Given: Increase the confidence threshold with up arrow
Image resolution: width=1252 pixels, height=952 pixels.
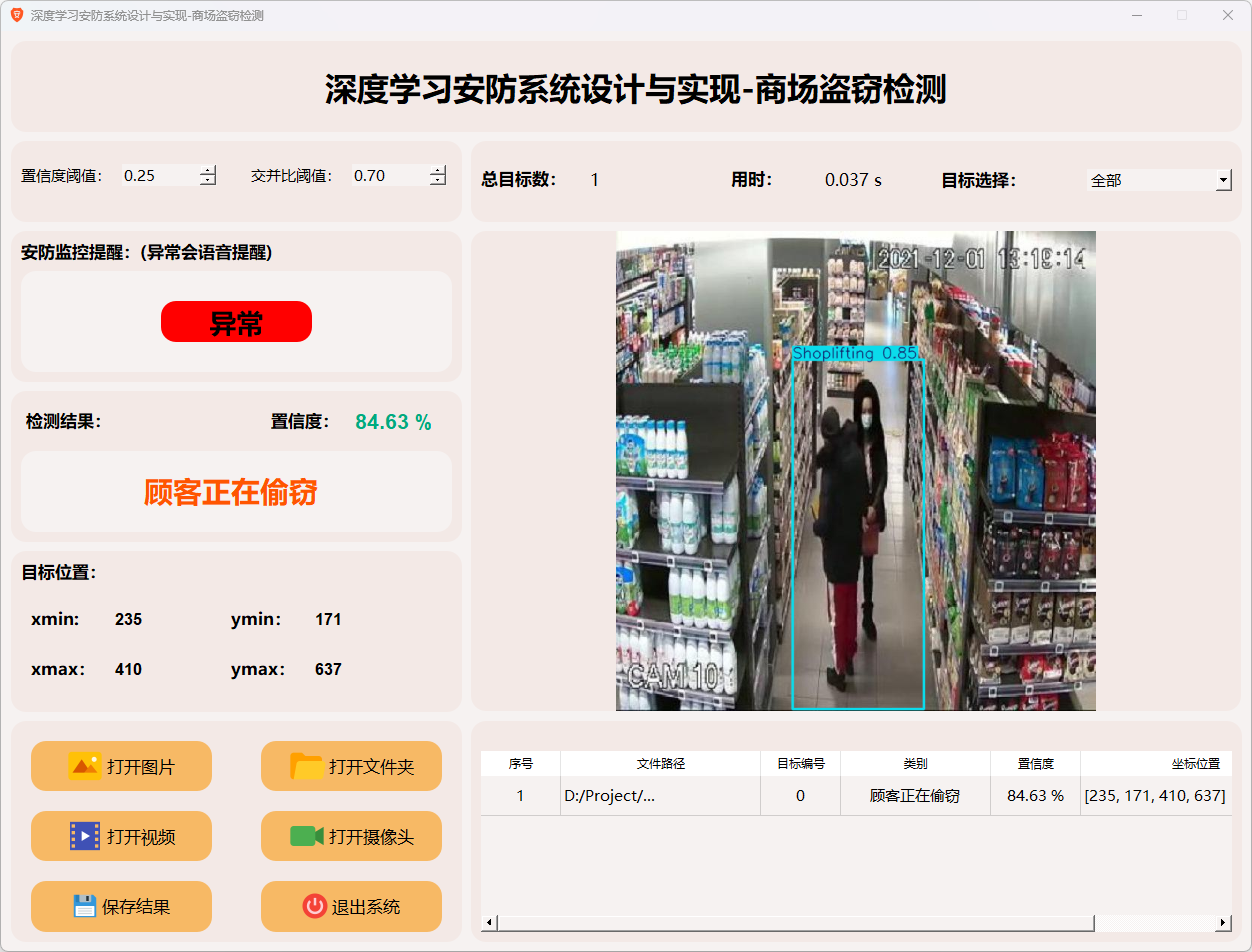Looking at the screenshot, I should tap(207, 170).
